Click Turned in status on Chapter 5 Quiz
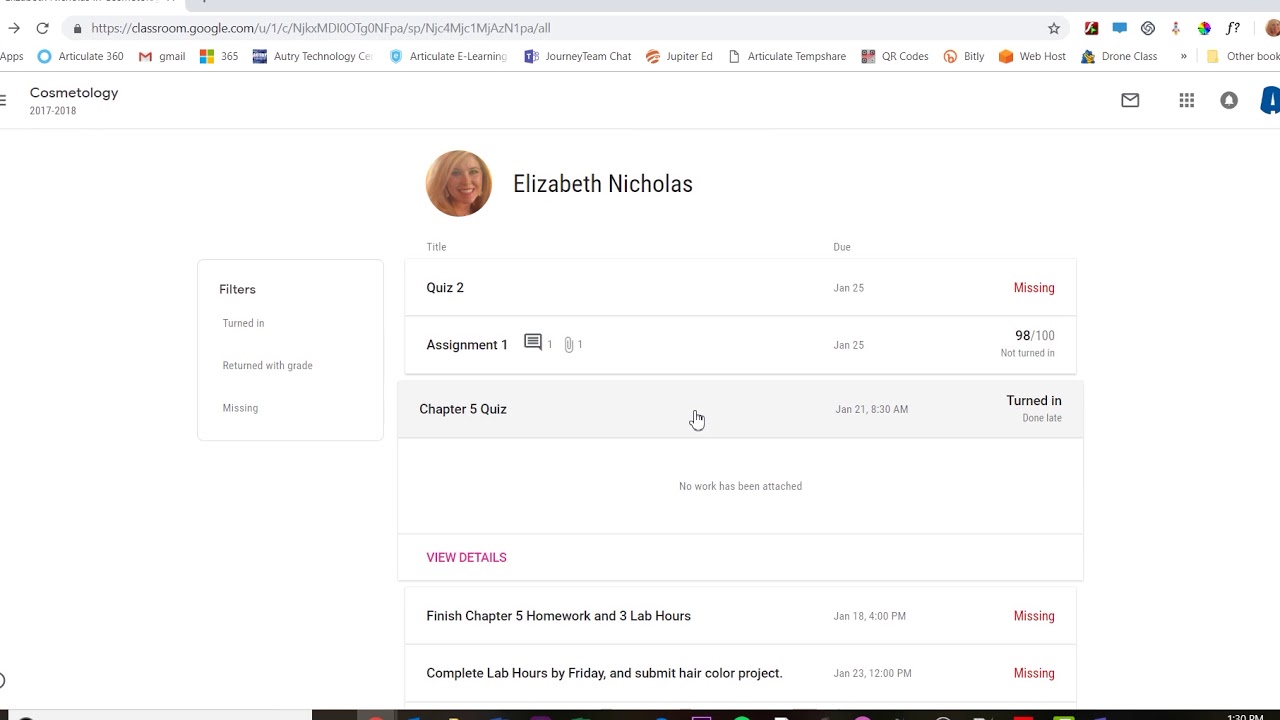This screenshot has height=720, width=1280. (x=1034, y=401)
